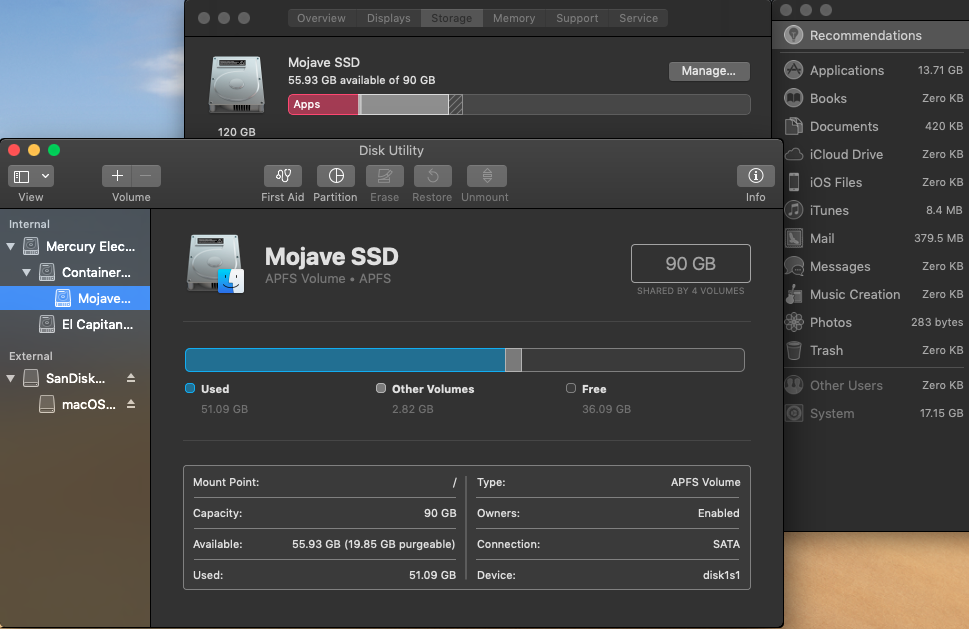Screen dimensions: 969x629
Task: Click the Mojave SSD drive icon in Disk Utility
Action: [x=216, y=264]
